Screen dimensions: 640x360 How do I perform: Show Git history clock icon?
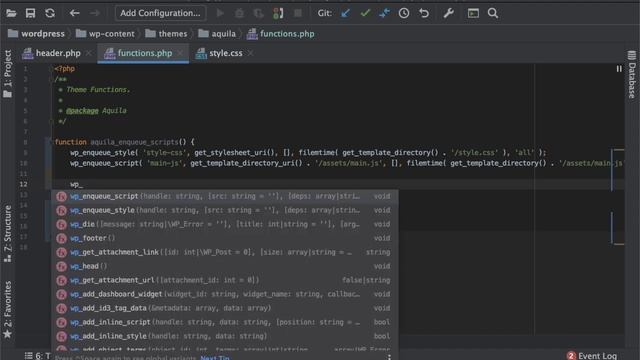(x=404, y=13)
